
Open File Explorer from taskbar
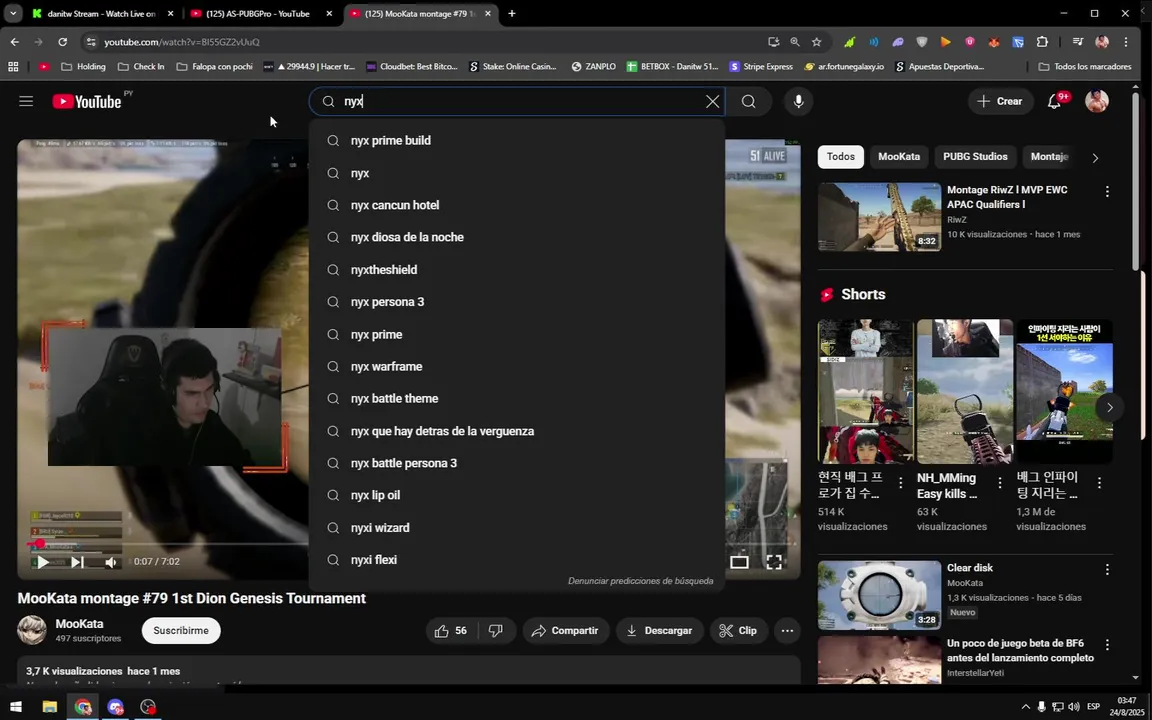(x=49, y=707)
